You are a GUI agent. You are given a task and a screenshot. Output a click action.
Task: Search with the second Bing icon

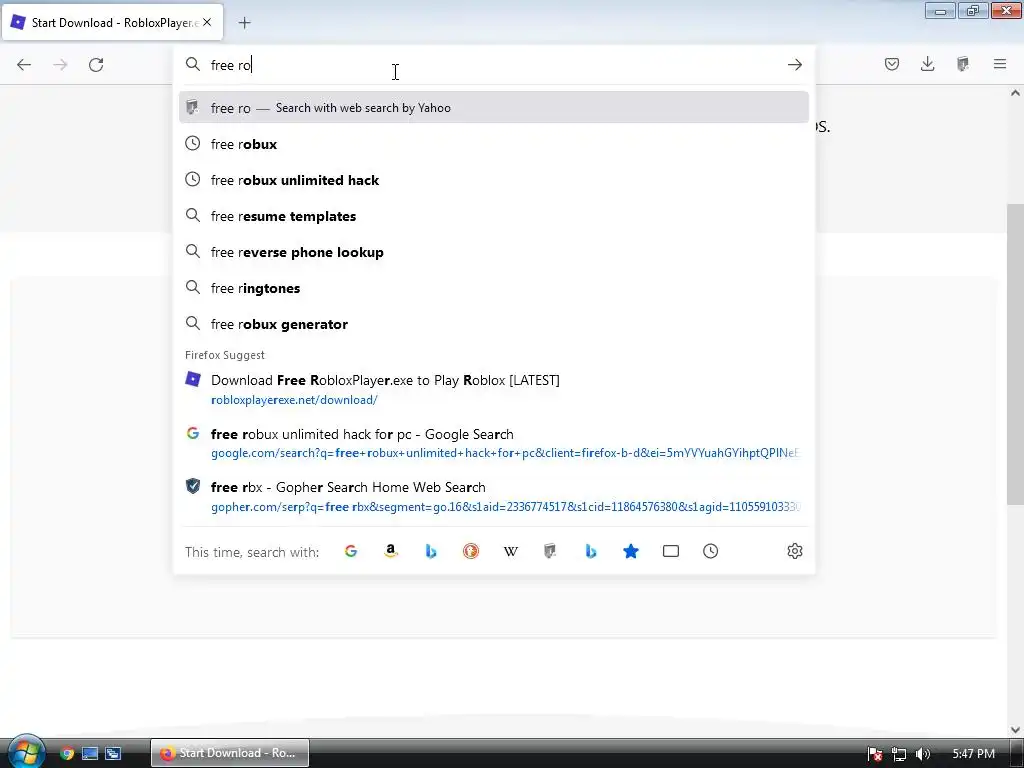coord(590,551)
